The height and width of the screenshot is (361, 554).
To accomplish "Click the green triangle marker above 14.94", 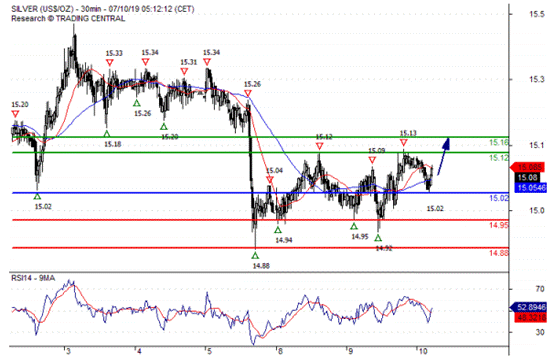I will click(x=278, y=230).
